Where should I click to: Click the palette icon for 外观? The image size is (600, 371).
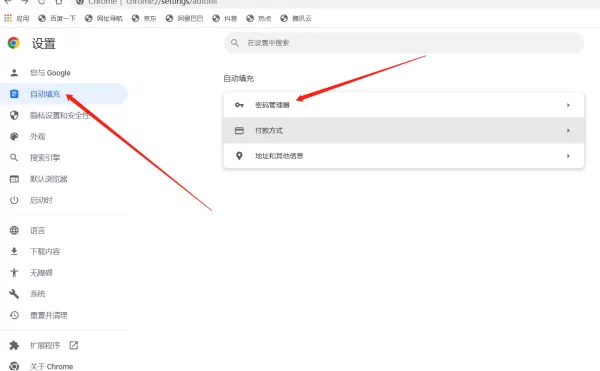[x=14, y=137]
